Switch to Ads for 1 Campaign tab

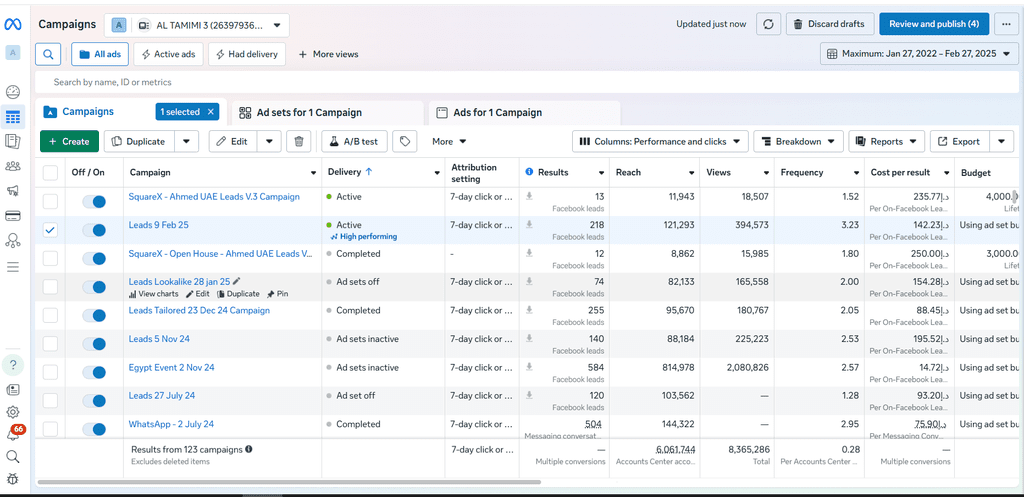524,112
